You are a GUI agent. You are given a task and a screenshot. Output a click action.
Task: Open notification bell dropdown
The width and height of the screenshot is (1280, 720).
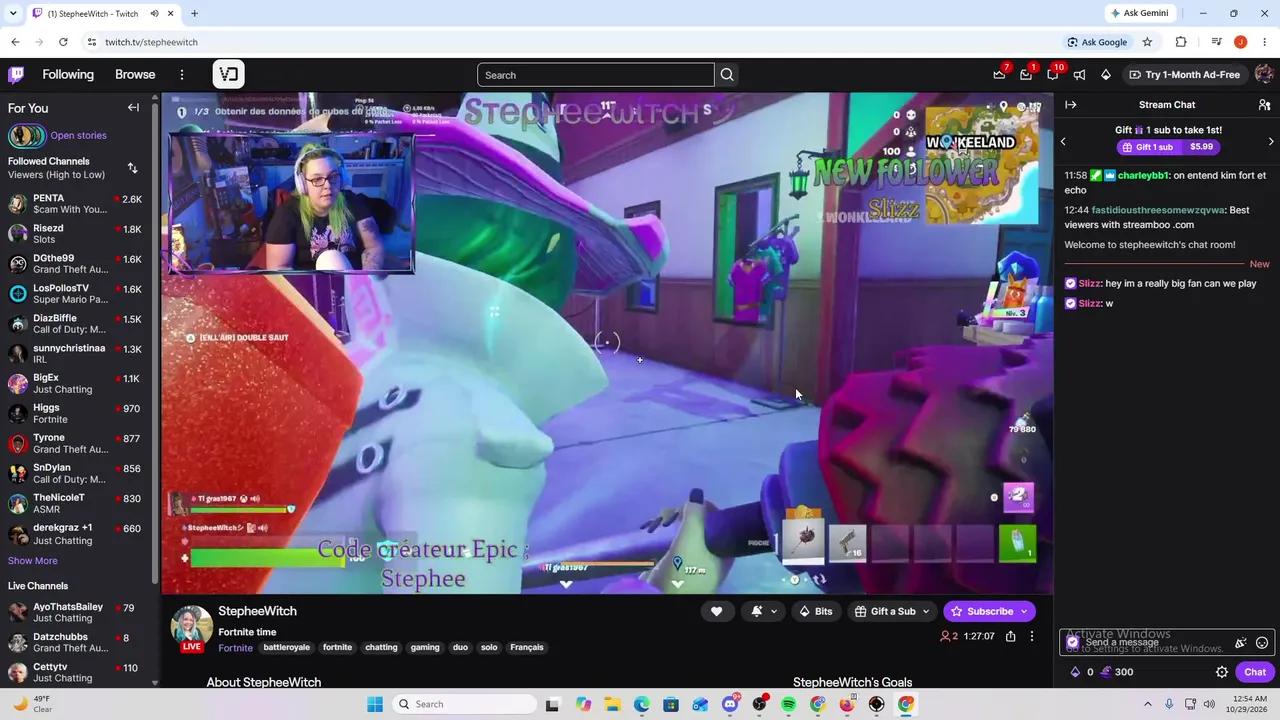coord(763,611)
